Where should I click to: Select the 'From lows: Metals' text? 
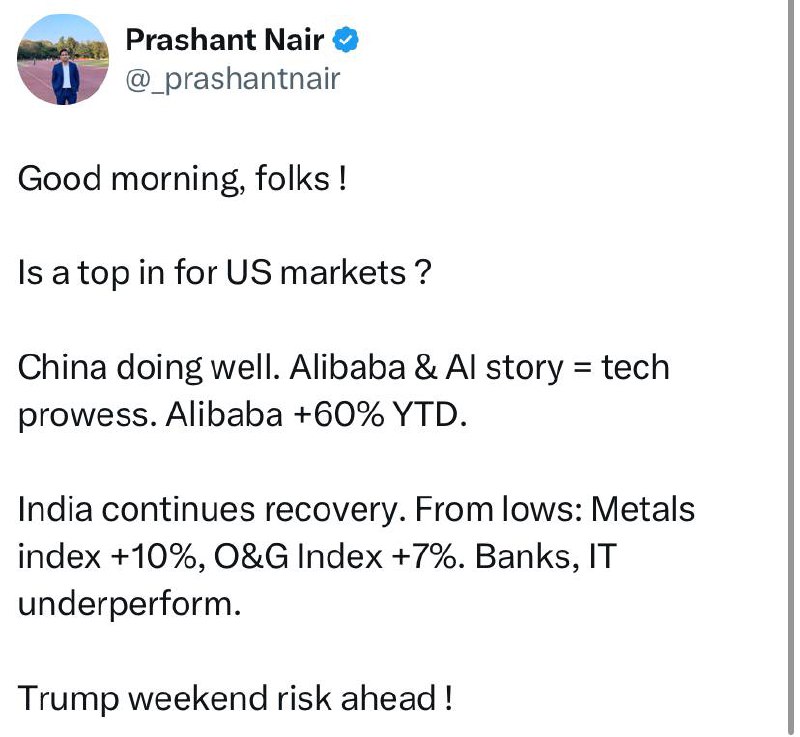555,509
